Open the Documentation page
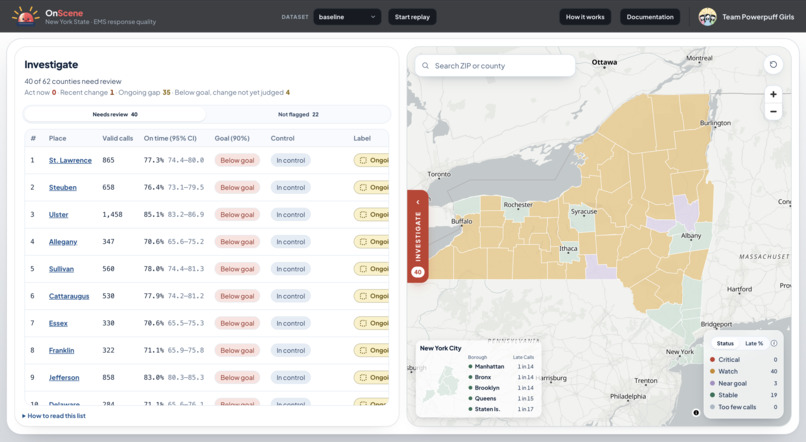This screenshot has width=806, height=442. [650, 17]
